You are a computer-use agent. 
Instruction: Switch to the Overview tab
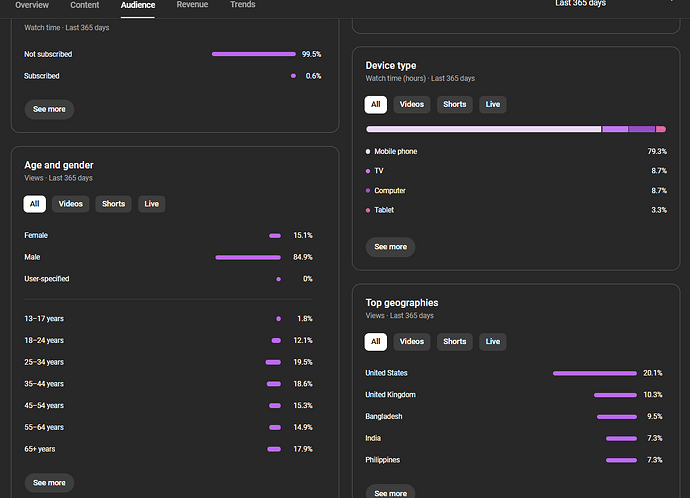[32, 5]
